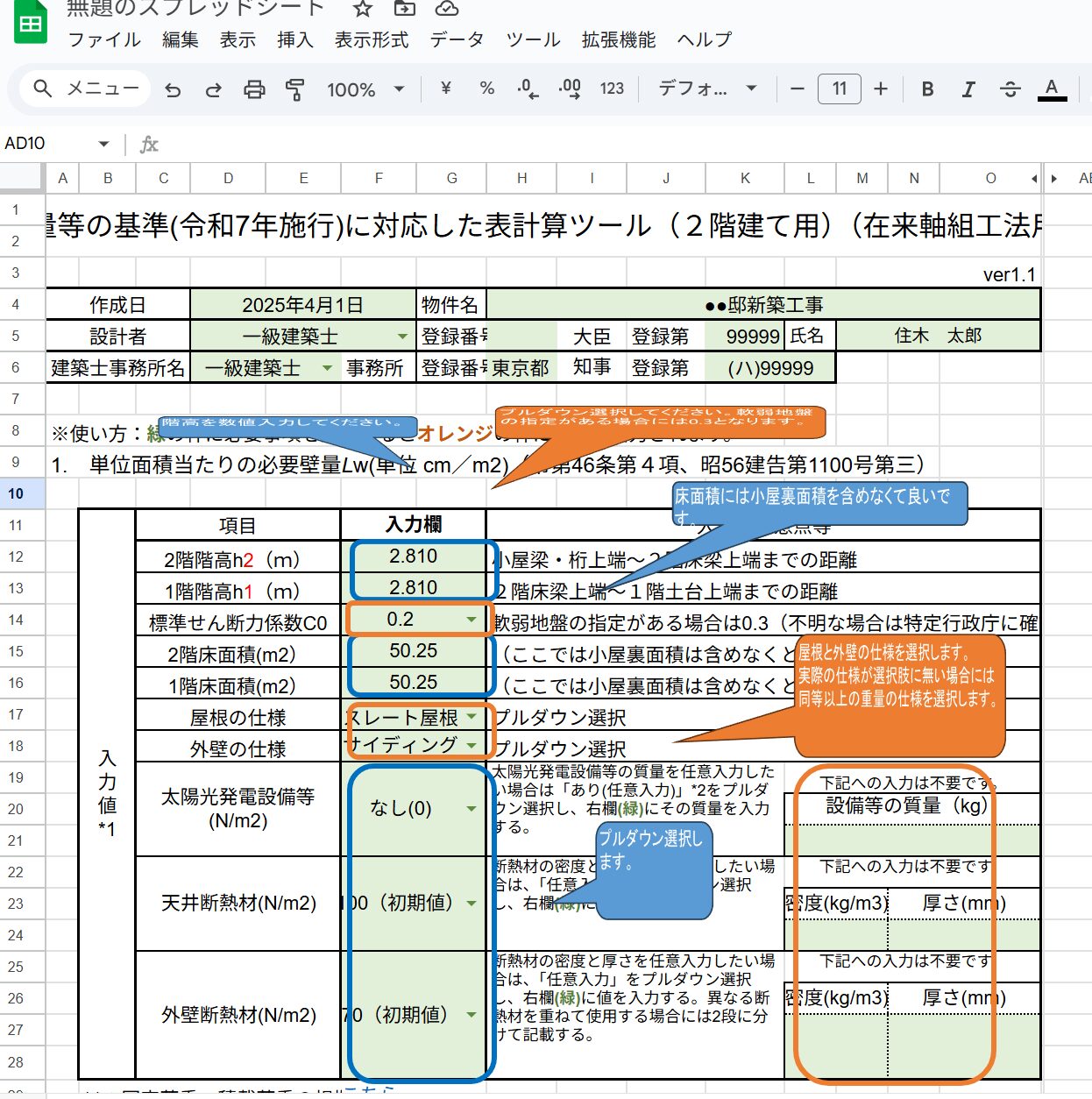The height and width of the screenshot is (1099, 1092).
Task: Decrease decimal places
Action: coord(528,89)
